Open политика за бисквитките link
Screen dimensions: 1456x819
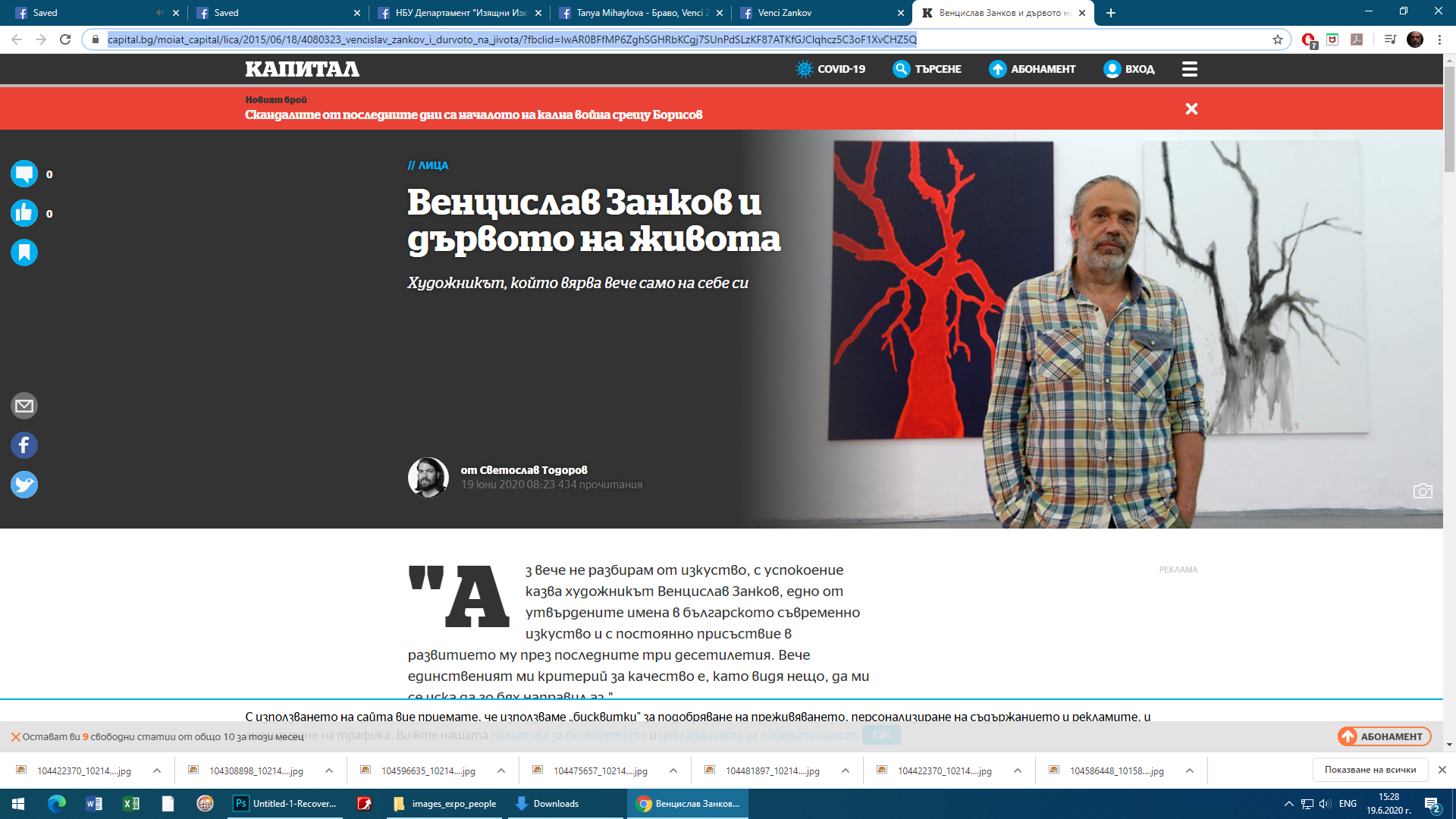pyautogui.click(x=569, y=735)
